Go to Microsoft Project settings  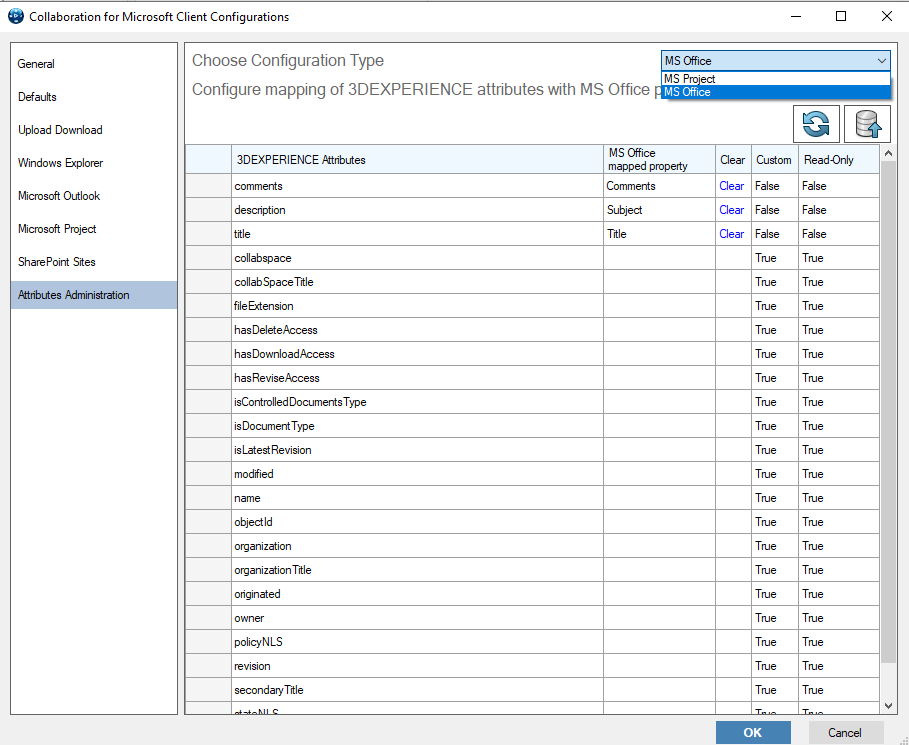94,229
